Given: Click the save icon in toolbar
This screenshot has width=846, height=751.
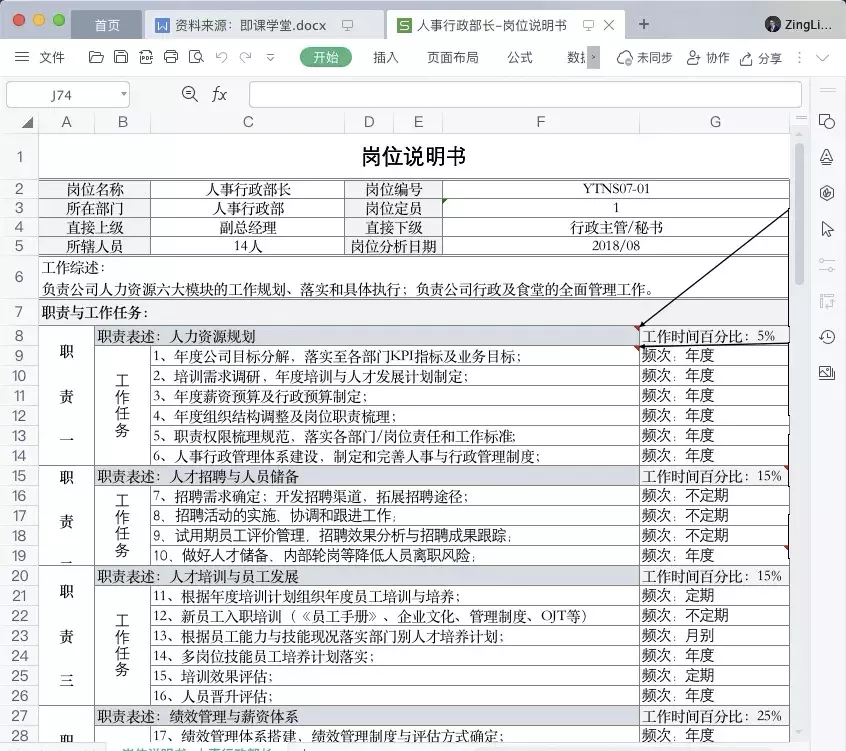Looking at the screenshot, I should [121, 58].
